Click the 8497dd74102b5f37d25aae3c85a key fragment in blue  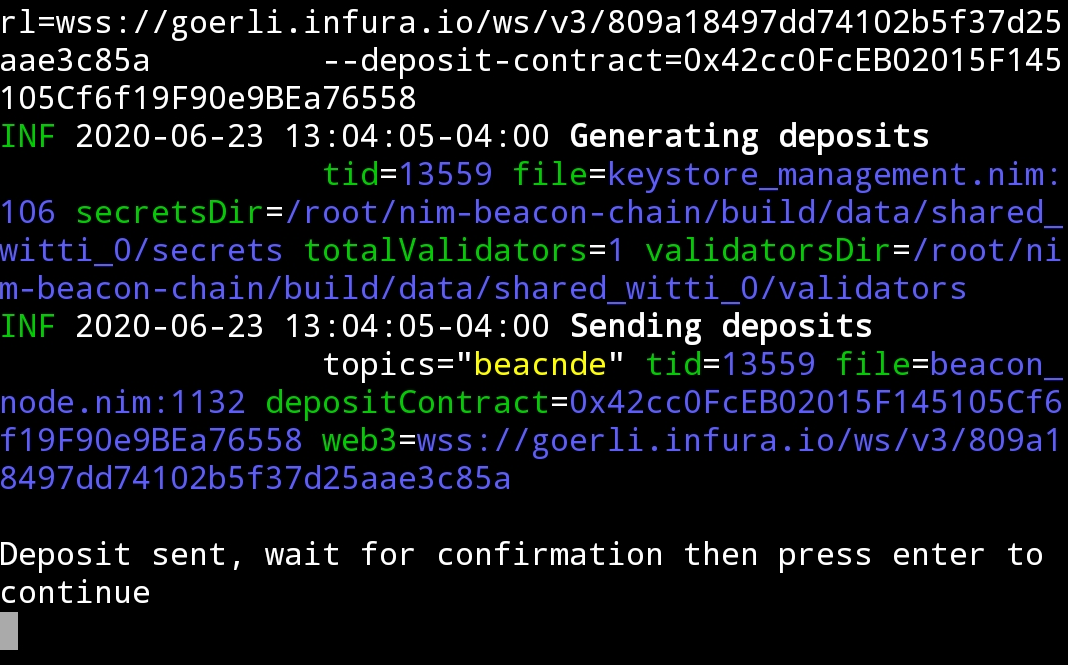(255, 479)
